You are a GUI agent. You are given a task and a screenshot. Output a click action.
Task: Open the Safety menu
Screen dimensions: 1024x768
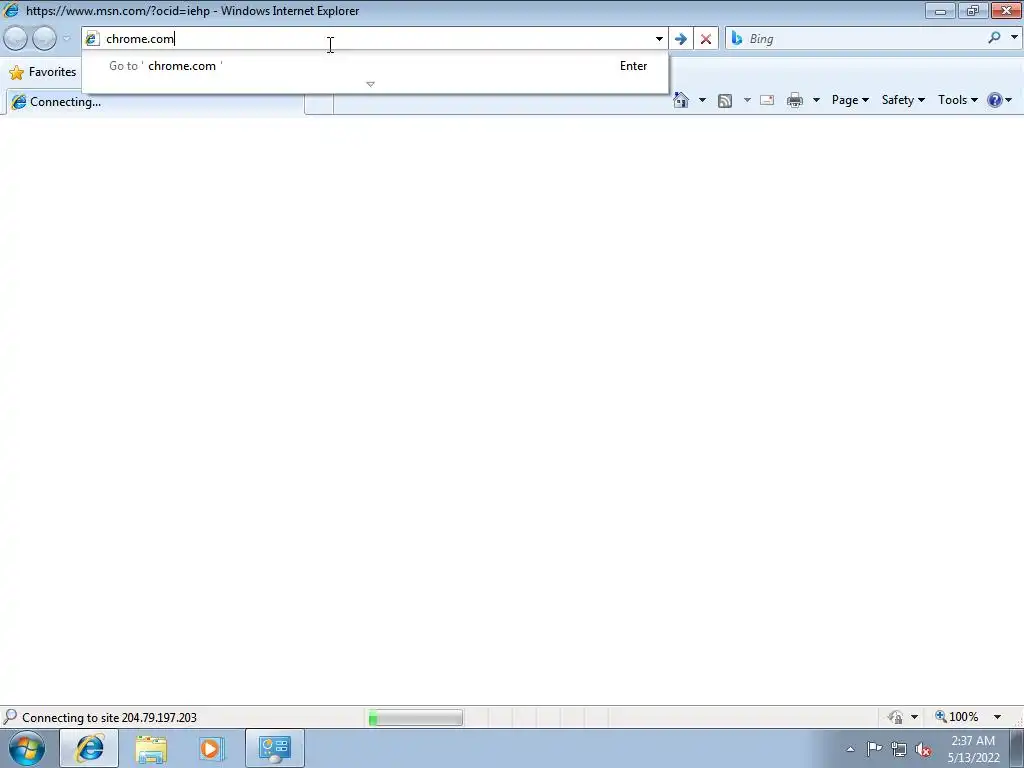coord(903,100)
